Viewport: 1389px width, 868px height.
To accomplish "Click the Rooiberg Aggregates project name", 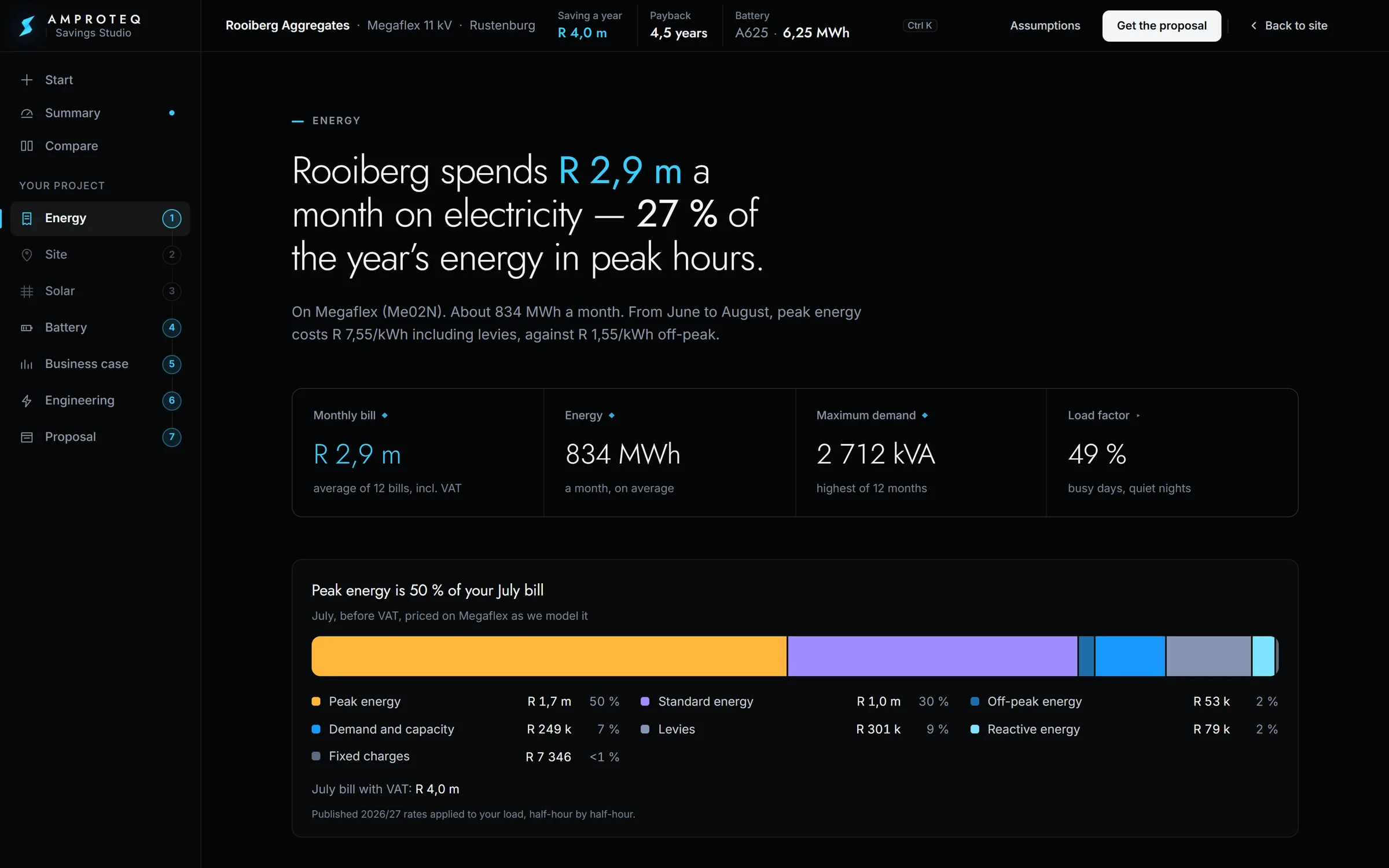I will pyautogui.click(x=287, y=25).
